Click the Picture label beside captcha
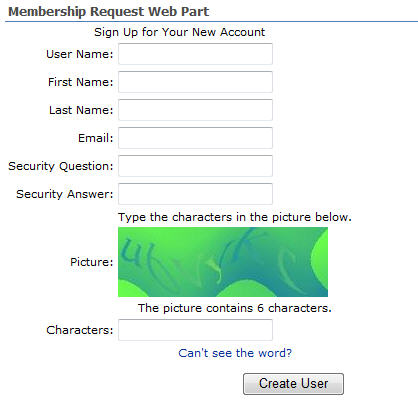Image resolution: width=418 pixels, height=410 pixels. 92,262
